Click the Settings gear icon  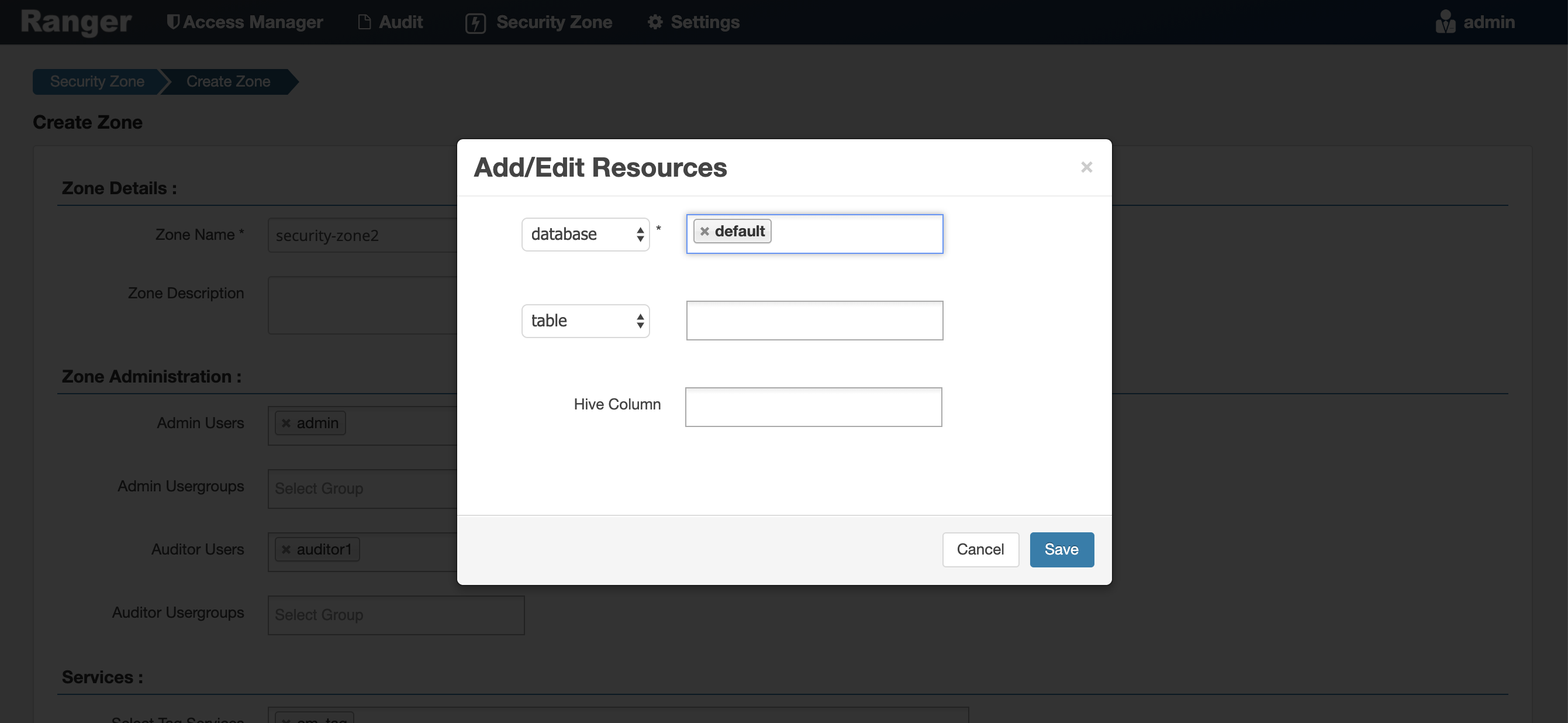(x=654, y=22)
